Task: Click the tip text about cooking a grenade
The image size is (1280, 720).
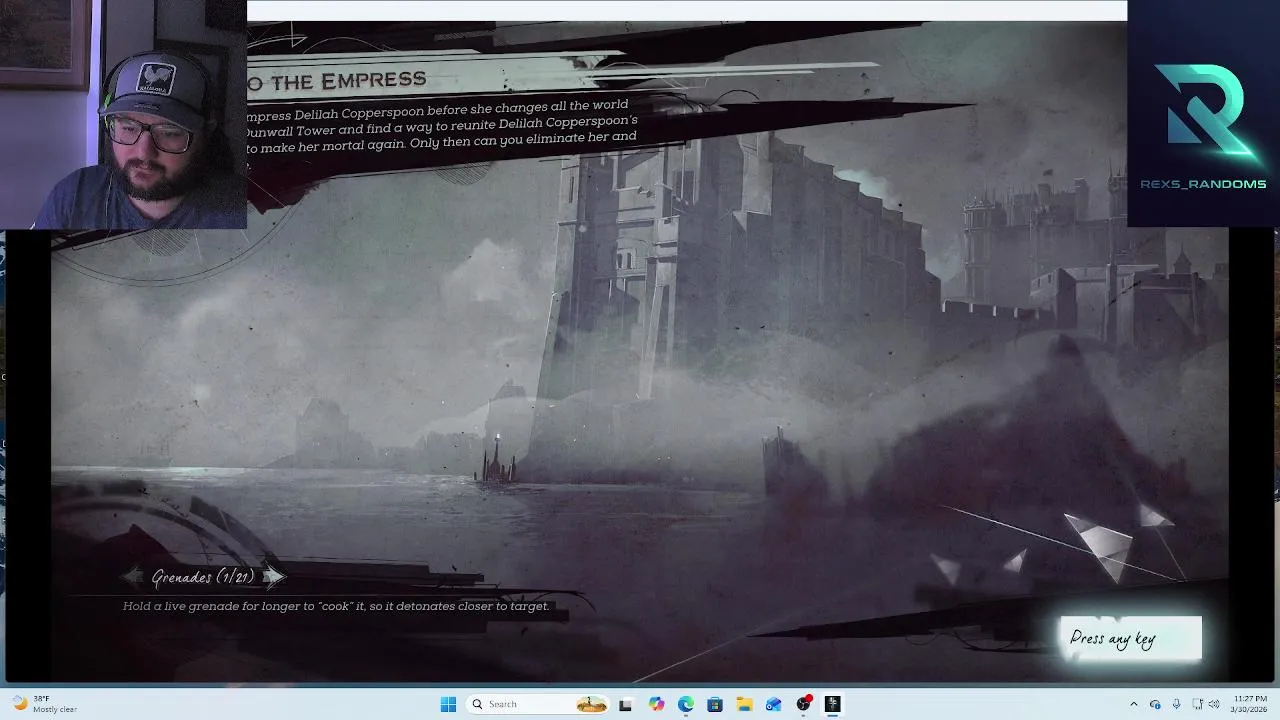Action: 336,606
